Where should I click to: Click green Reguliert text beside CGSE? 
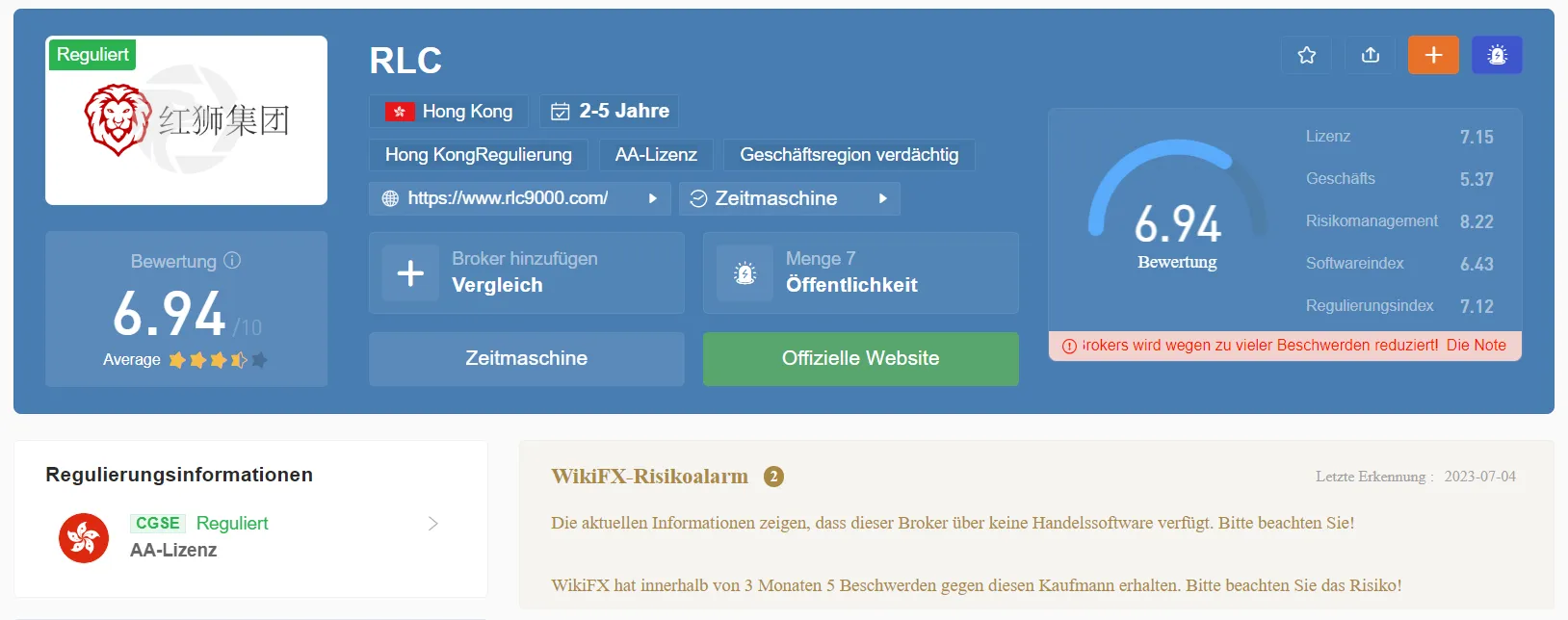click(x=232, y=524)
